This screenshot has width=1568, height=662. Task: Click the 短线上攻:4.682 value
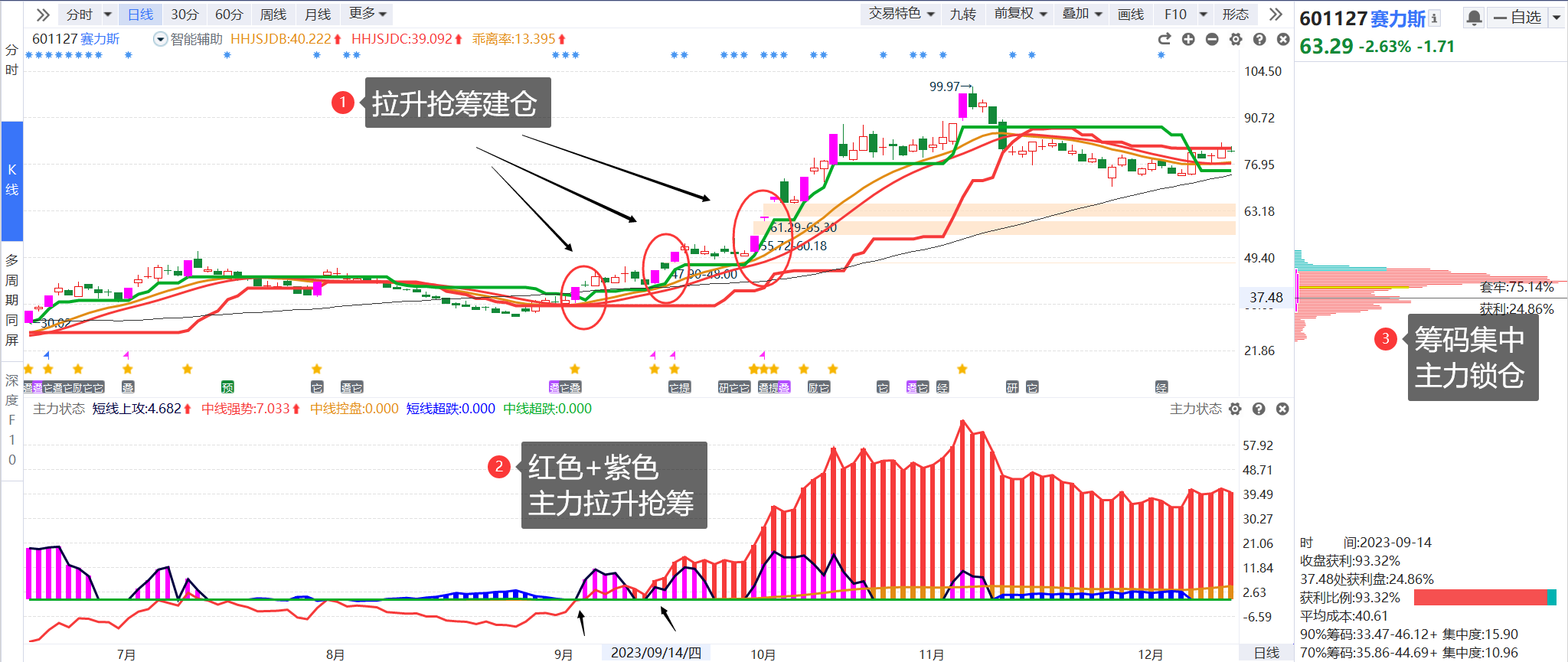[x=137, y=409]
